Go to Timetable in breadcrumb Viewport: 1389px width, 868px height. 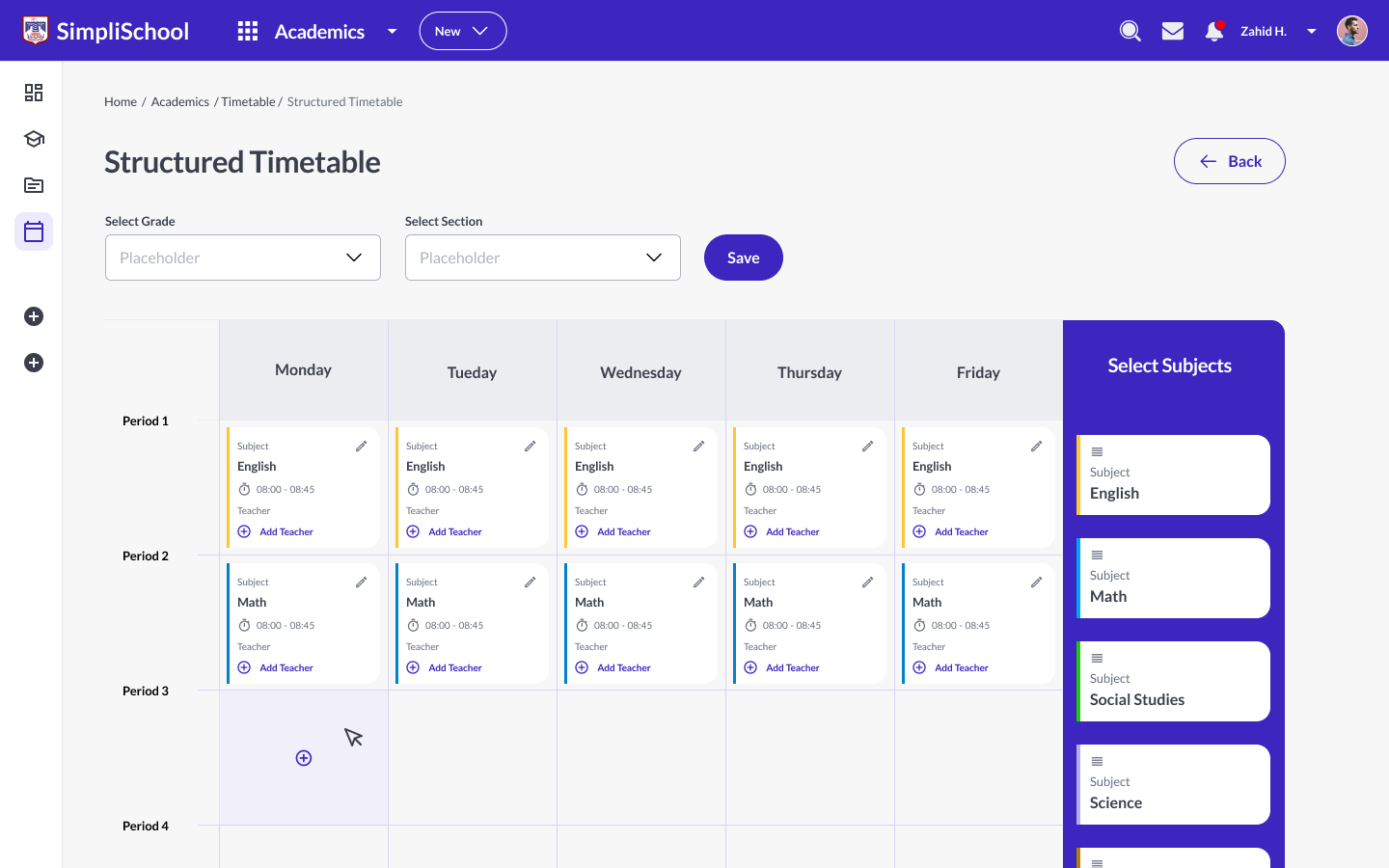(248, 101)
